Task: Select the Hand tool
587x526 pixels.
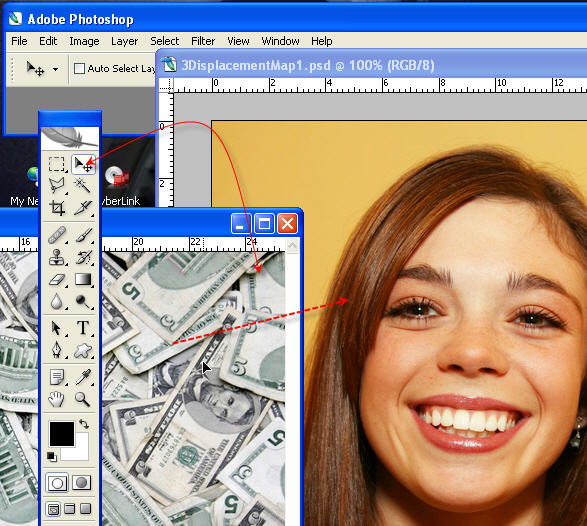Action: click(x=57, y=399)
